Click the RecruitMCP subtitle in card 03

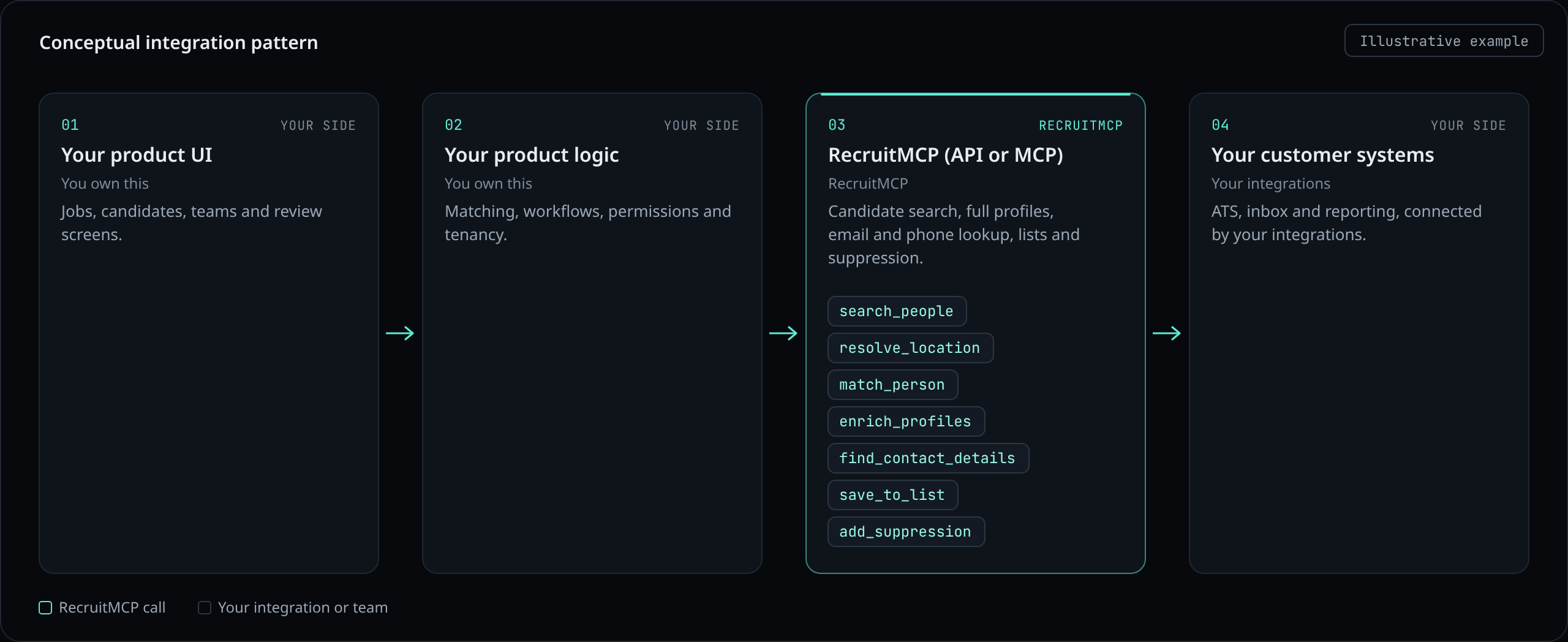pyautogui.click(x=868, y=184)
